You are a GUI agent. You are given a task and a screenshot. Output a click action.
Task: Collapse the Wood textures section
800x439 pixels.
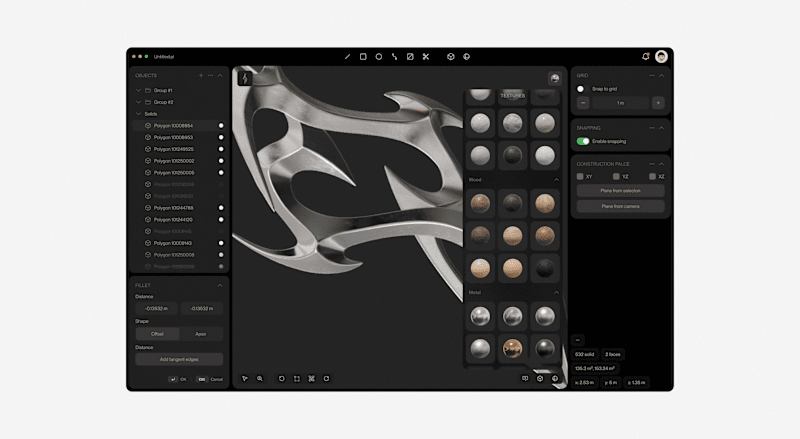tap(556, 180)
